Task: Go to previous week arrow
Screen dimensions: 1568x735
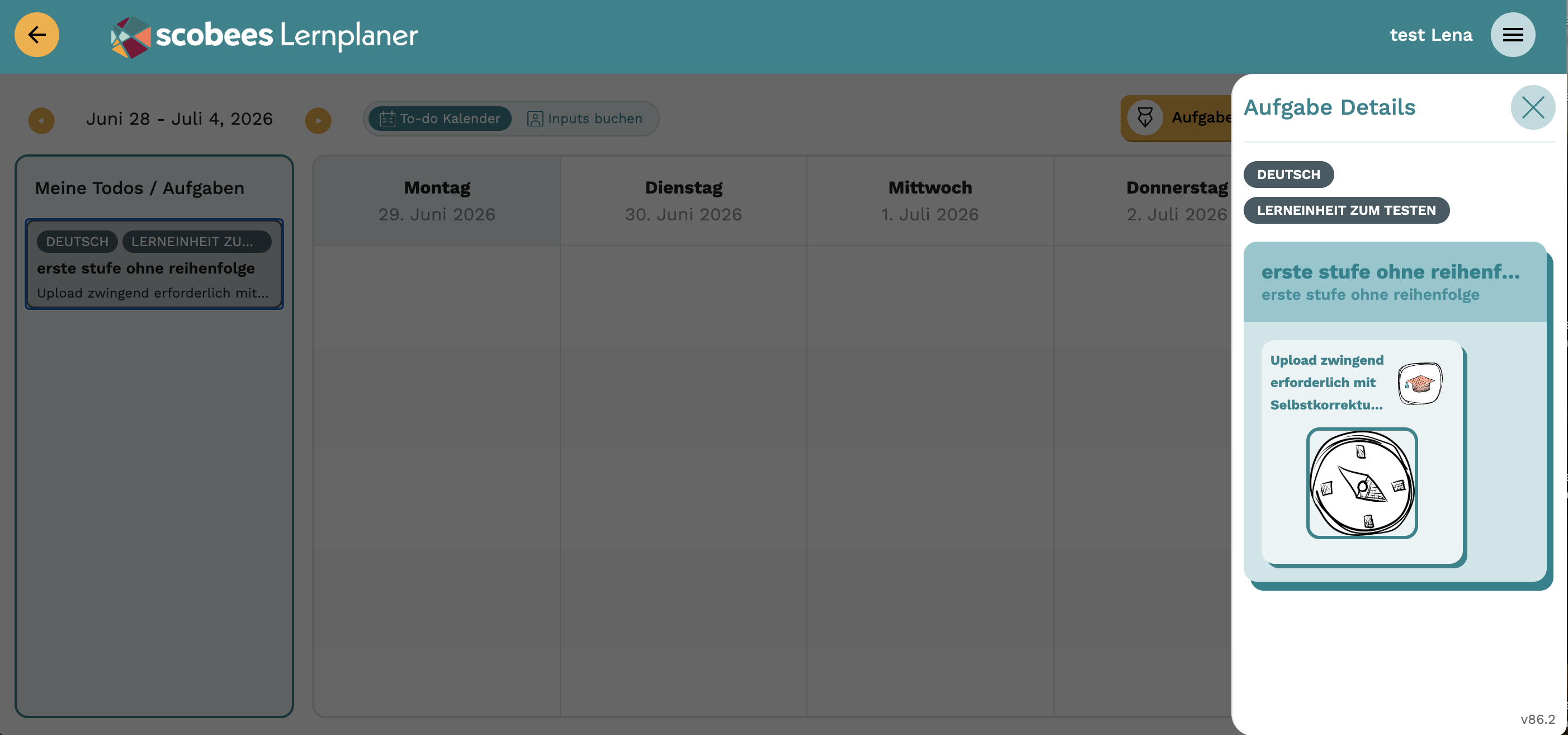Action: (x=41, y=120)
